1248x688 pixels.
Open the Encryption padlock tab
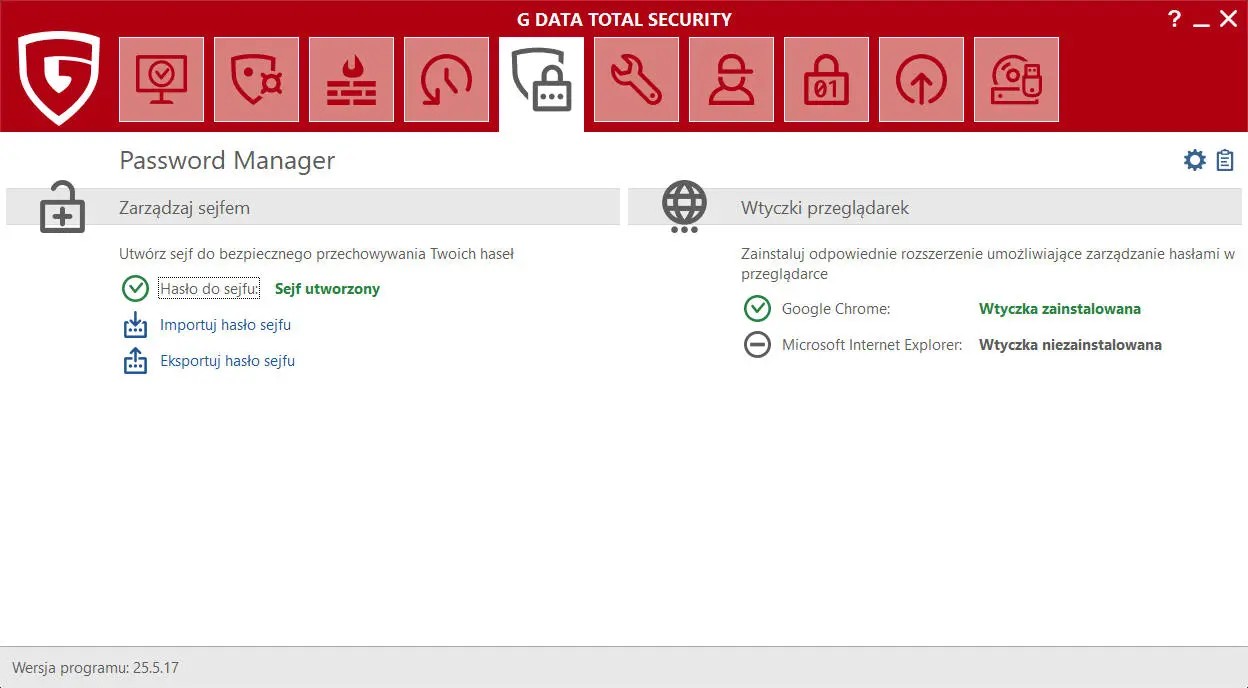pyautogui.click(x=826, y=80)
